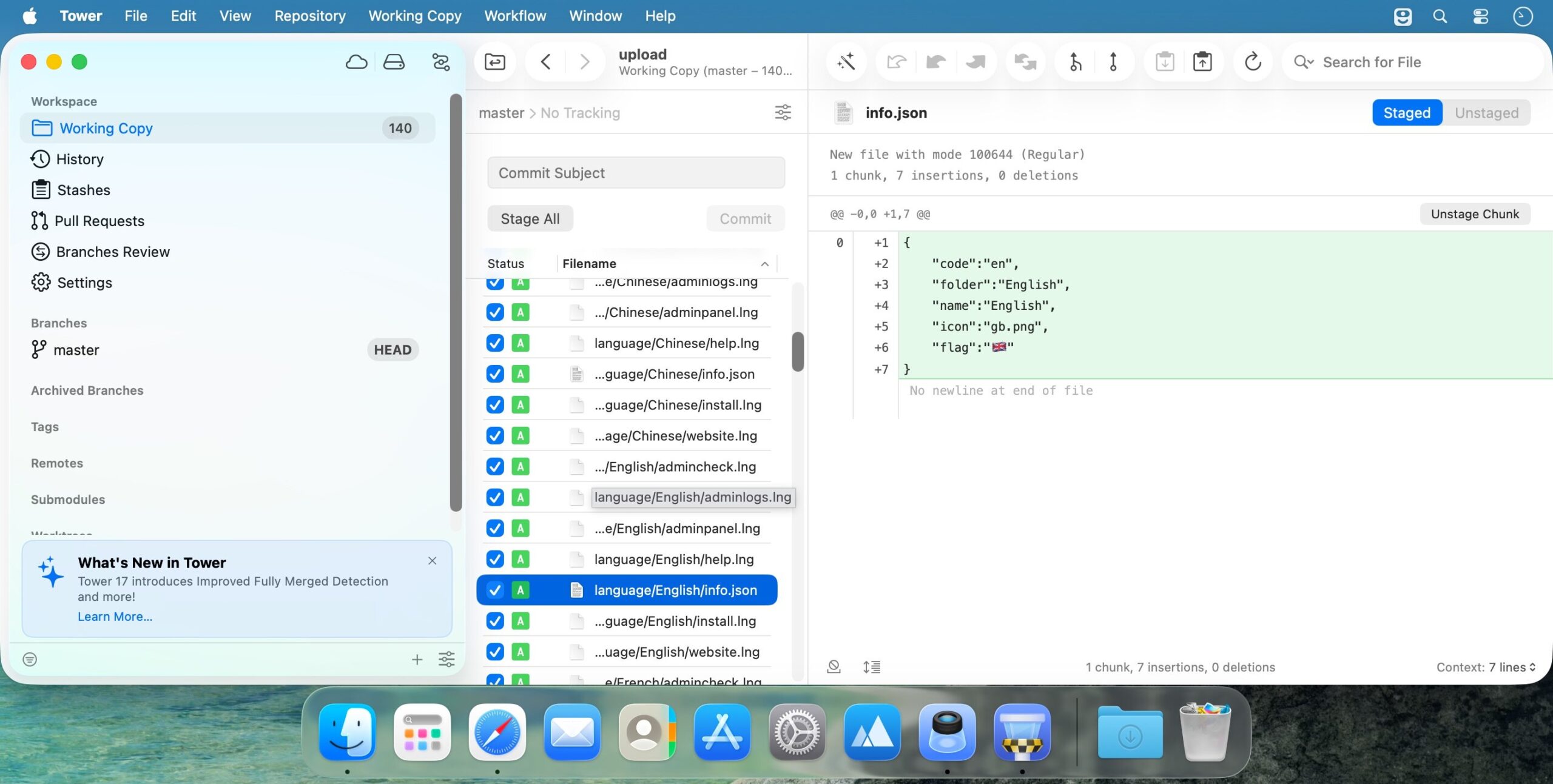Refresh the repository with circular arrow

click(1253, 62)
